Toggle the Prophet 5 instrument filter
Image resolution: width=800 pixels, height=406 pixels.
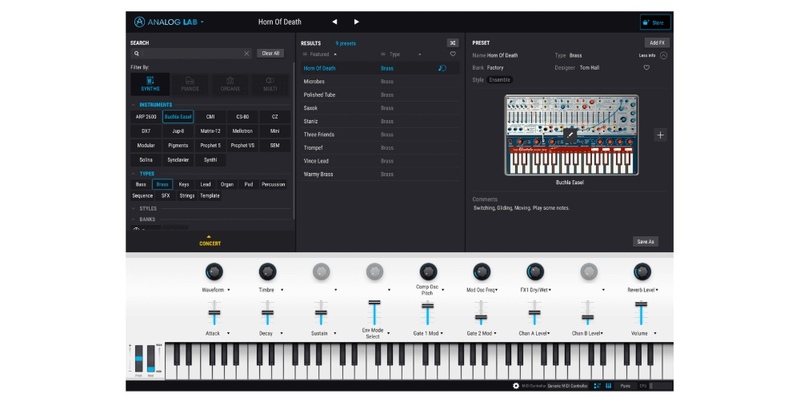(210, 145)
